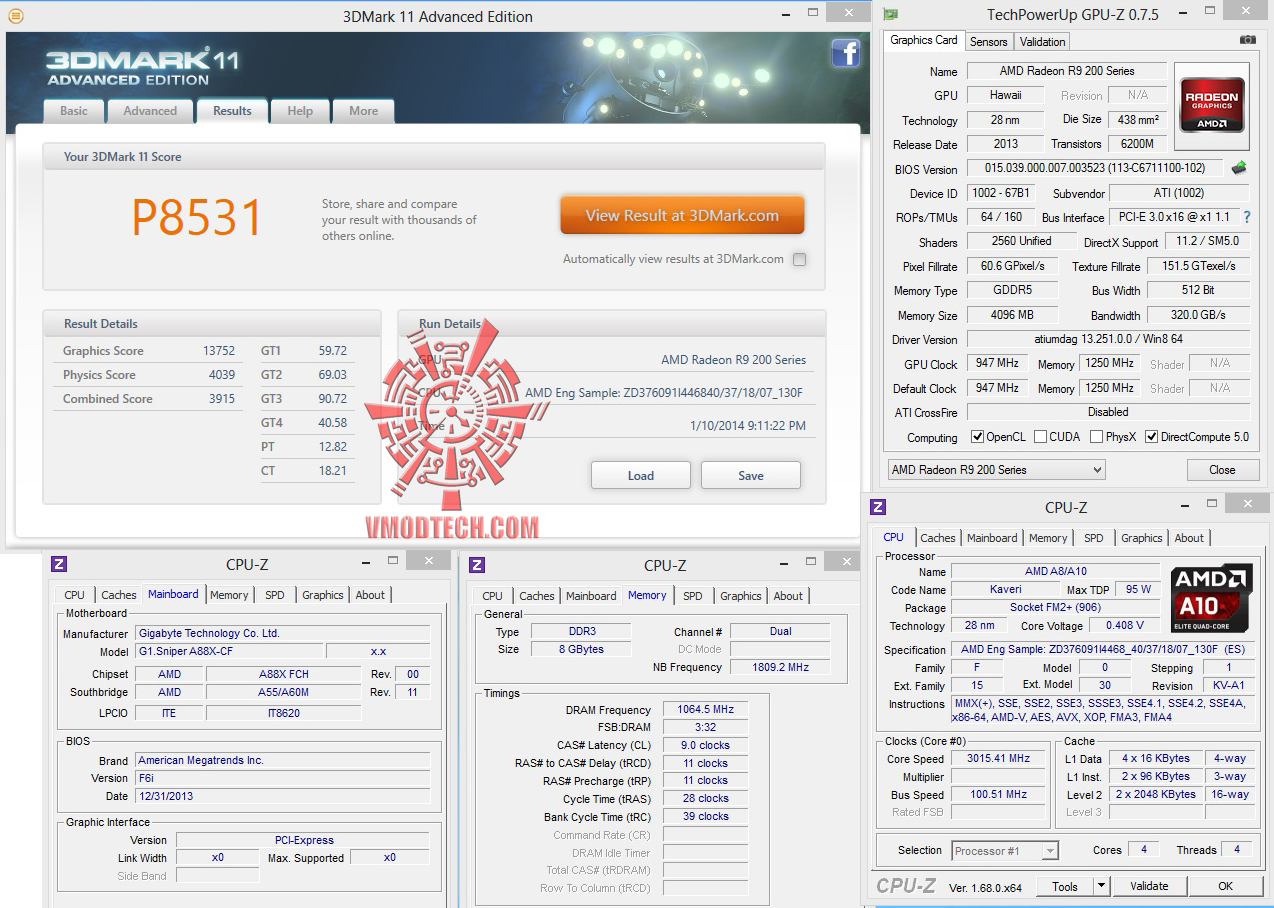
Task: Click View Result at 3DMark.com button
Action: coord(682,215)
